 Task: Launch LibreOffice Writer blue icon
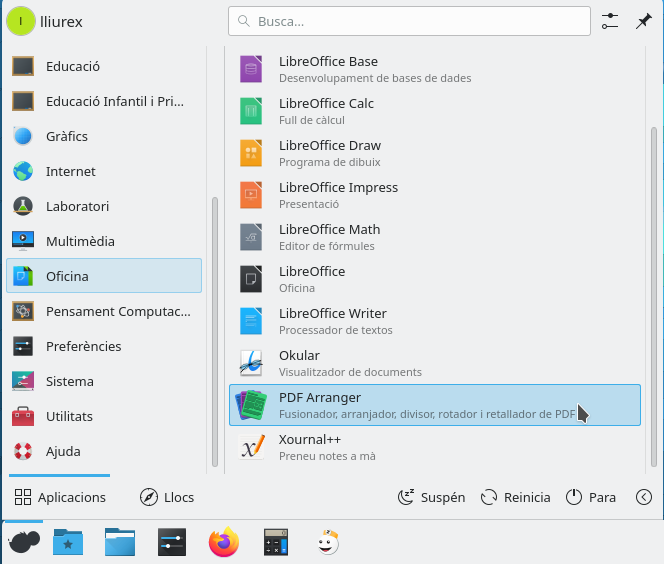[251, 321]
